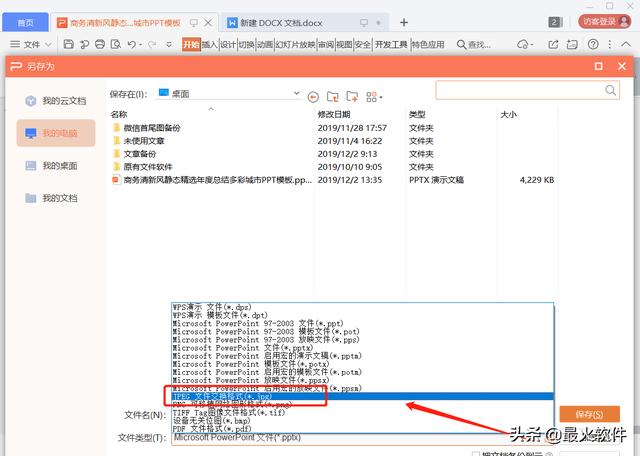Choose WPS演示 文件(*.dps) file type

[x=362, y=307]
